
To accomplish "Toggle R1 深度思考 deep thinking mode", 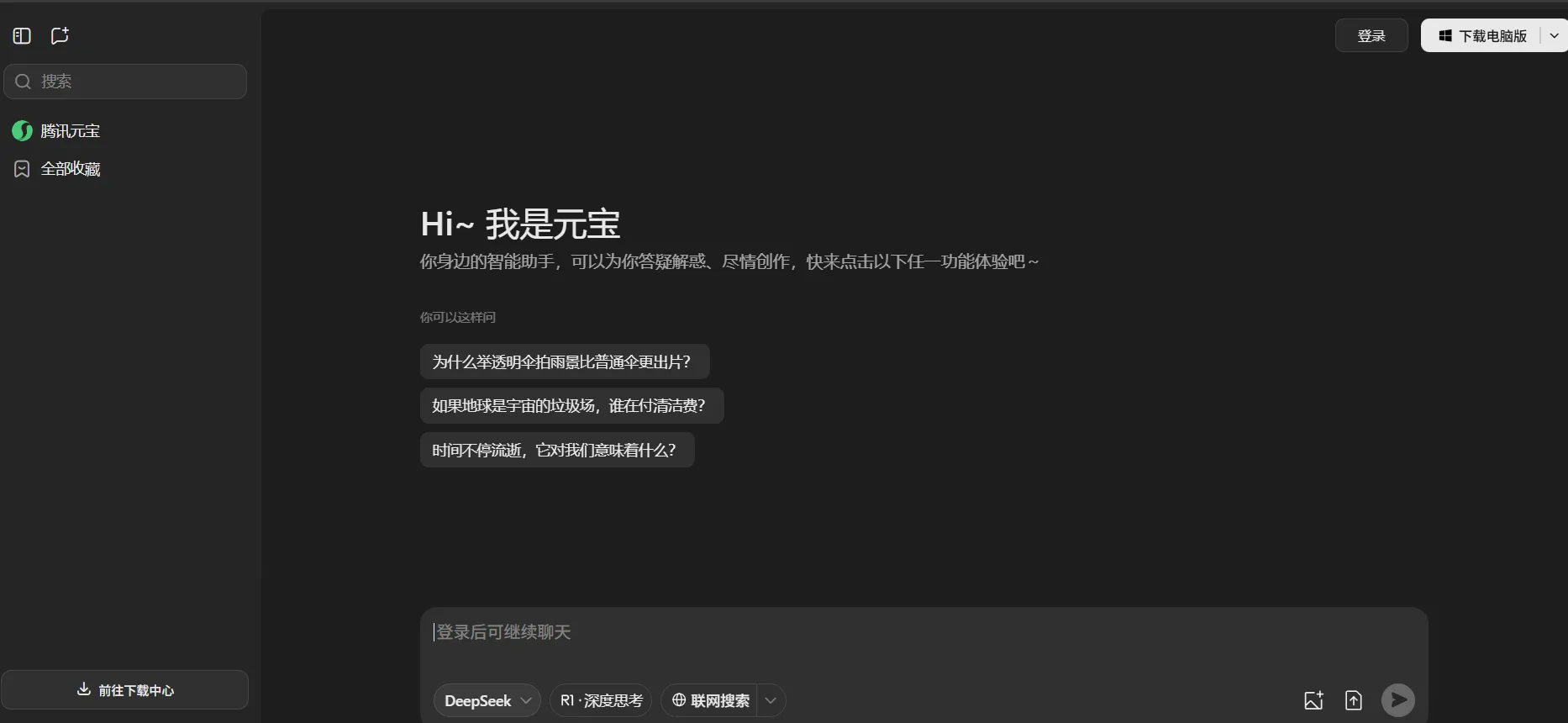I will point(601,700).
